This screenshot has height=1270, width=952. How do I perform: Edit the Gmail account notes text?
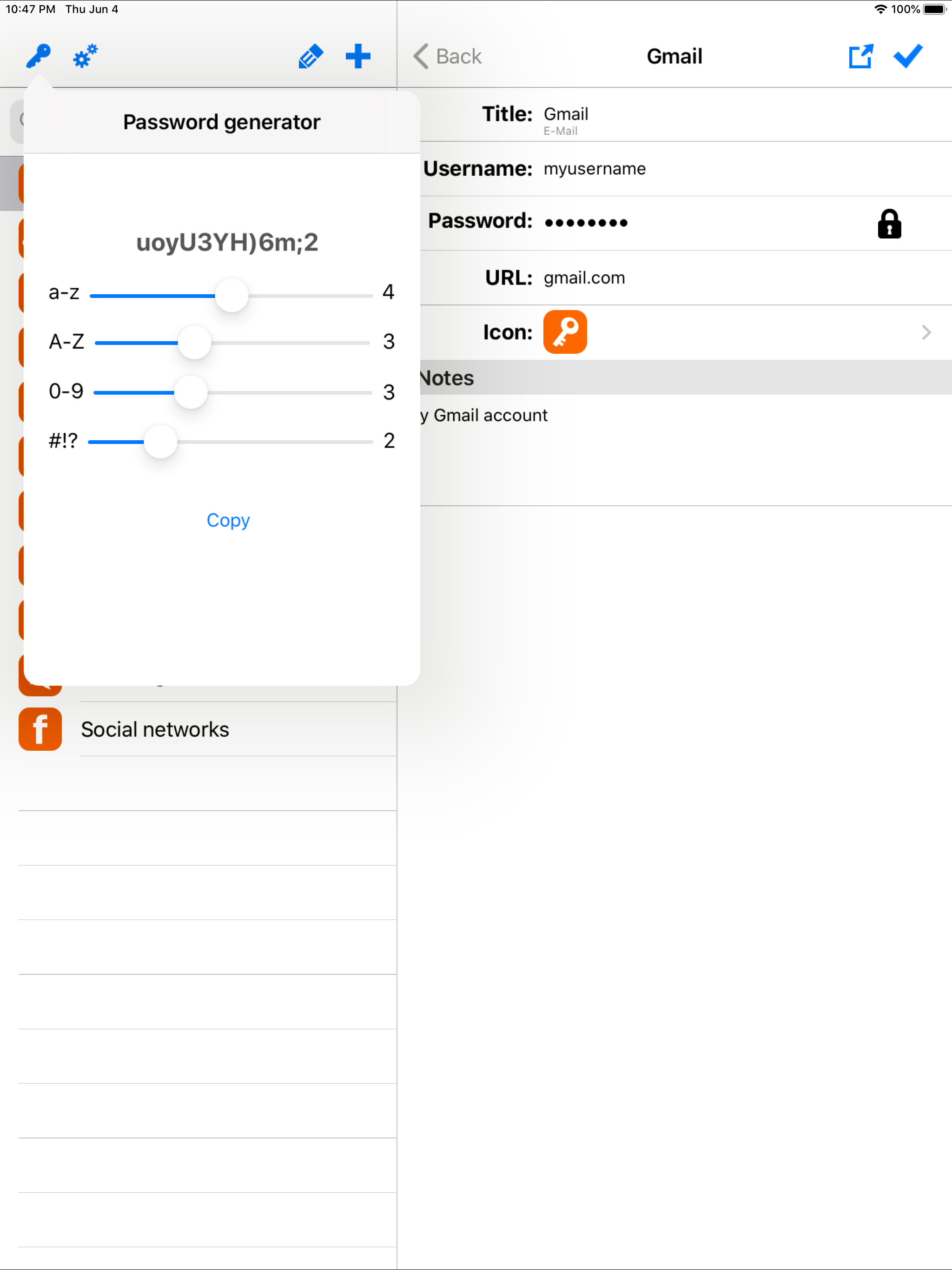[x=483, y=415]
